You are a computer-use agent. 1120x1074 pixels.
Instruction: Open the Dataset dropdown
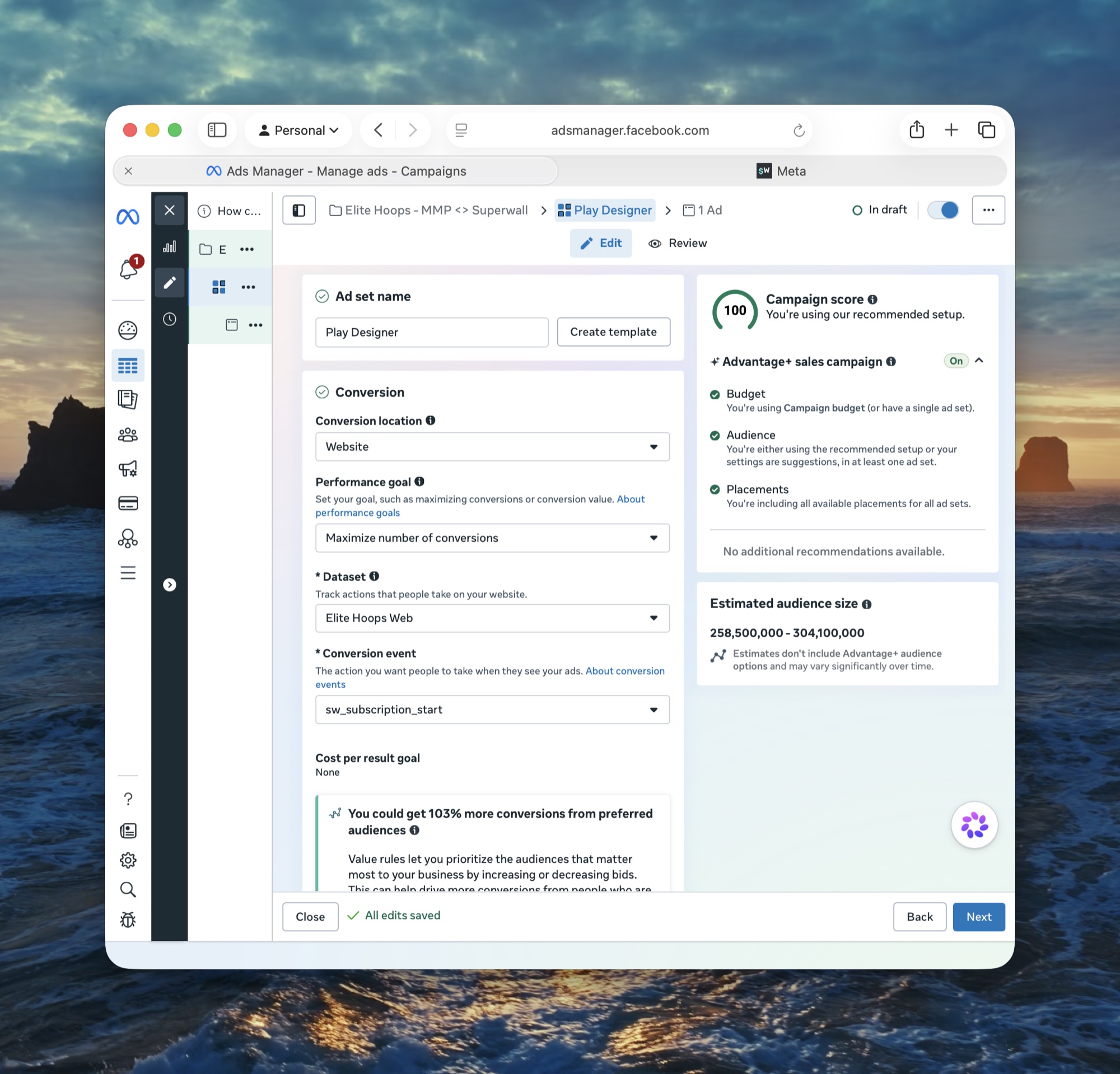coord(493,618)
